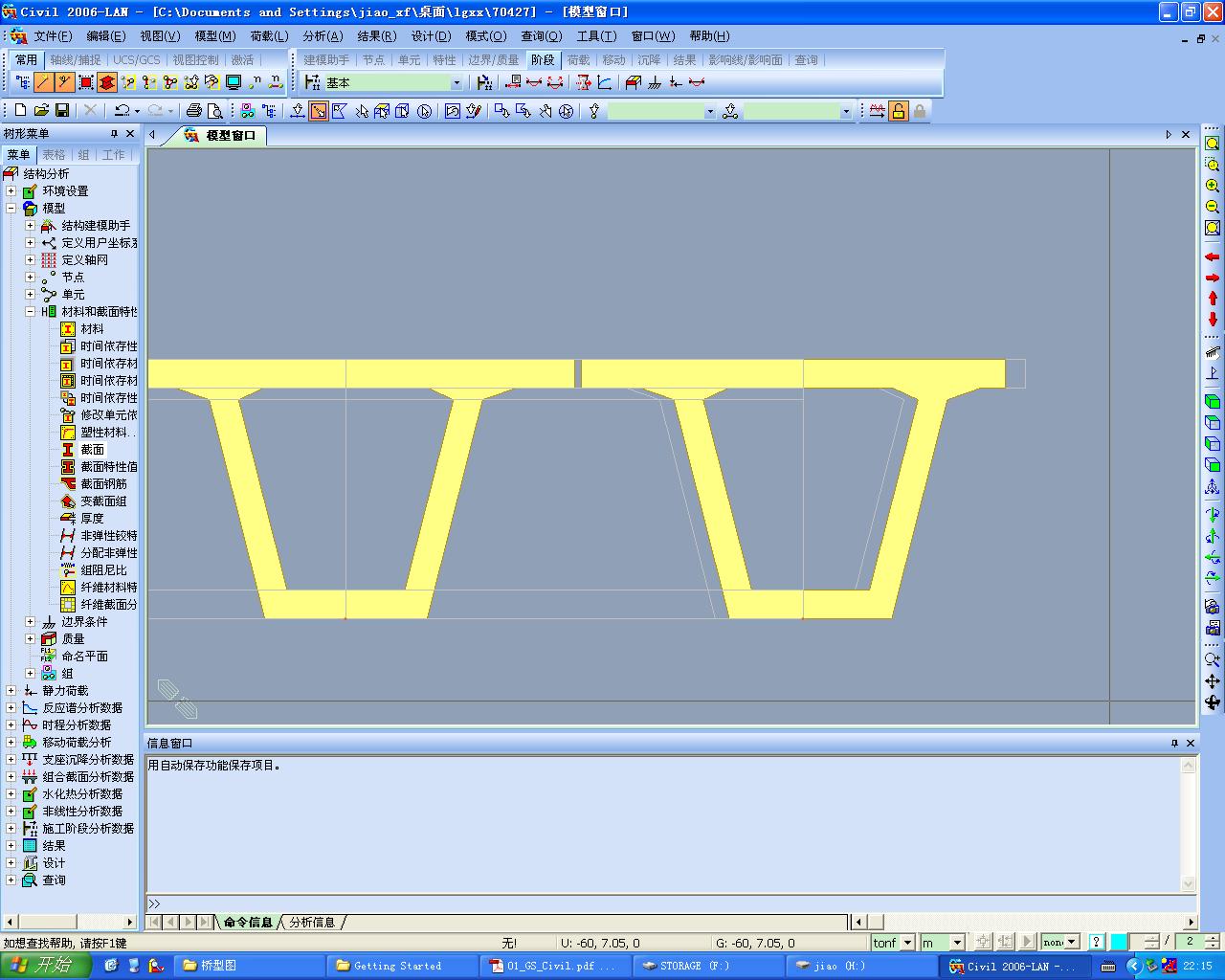Click the Zoom In magnifier icon

pyautogui.click(x=1213, y=186)
